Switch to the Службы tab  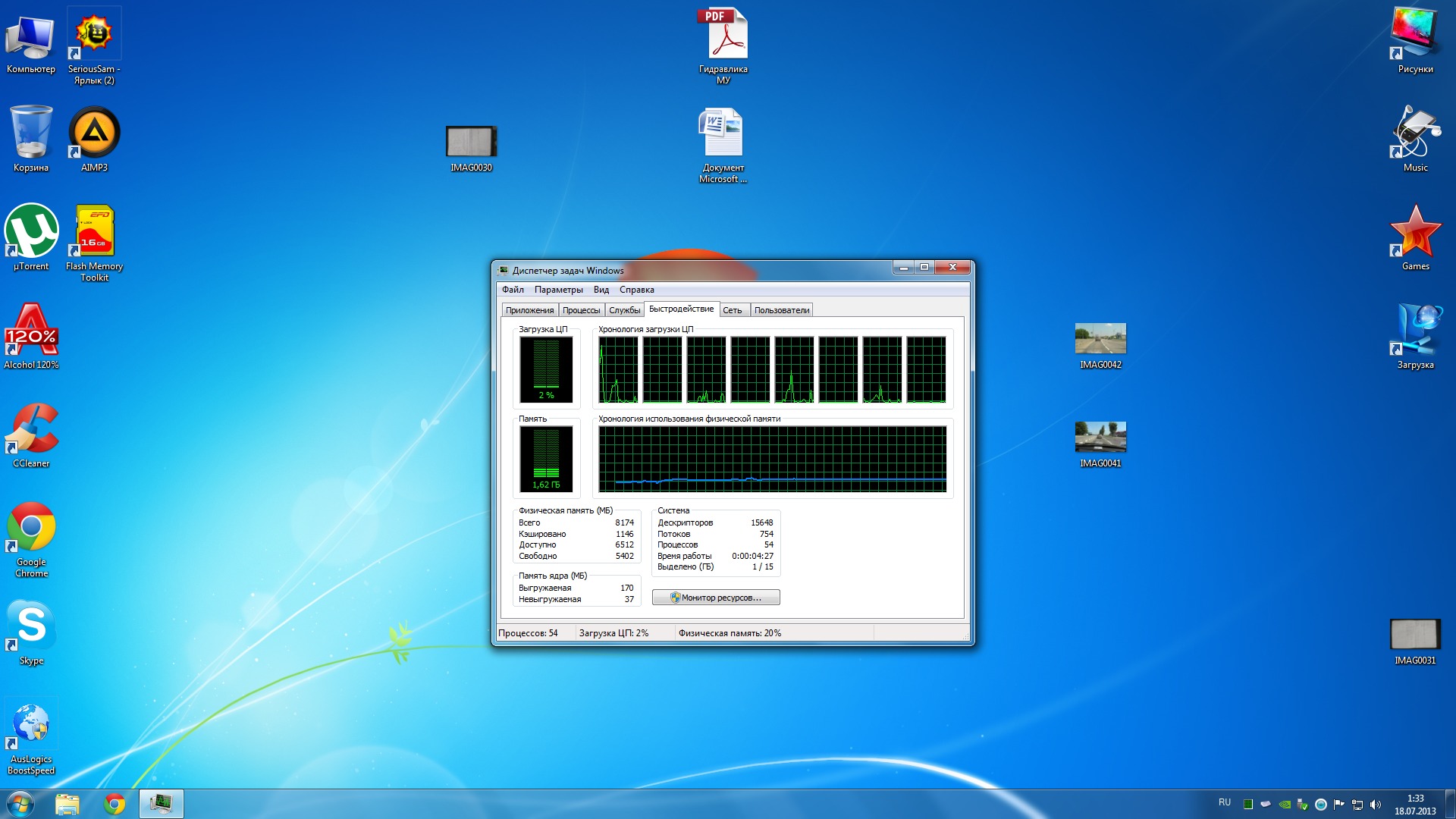pyautogui.click(x=624, y=310)
